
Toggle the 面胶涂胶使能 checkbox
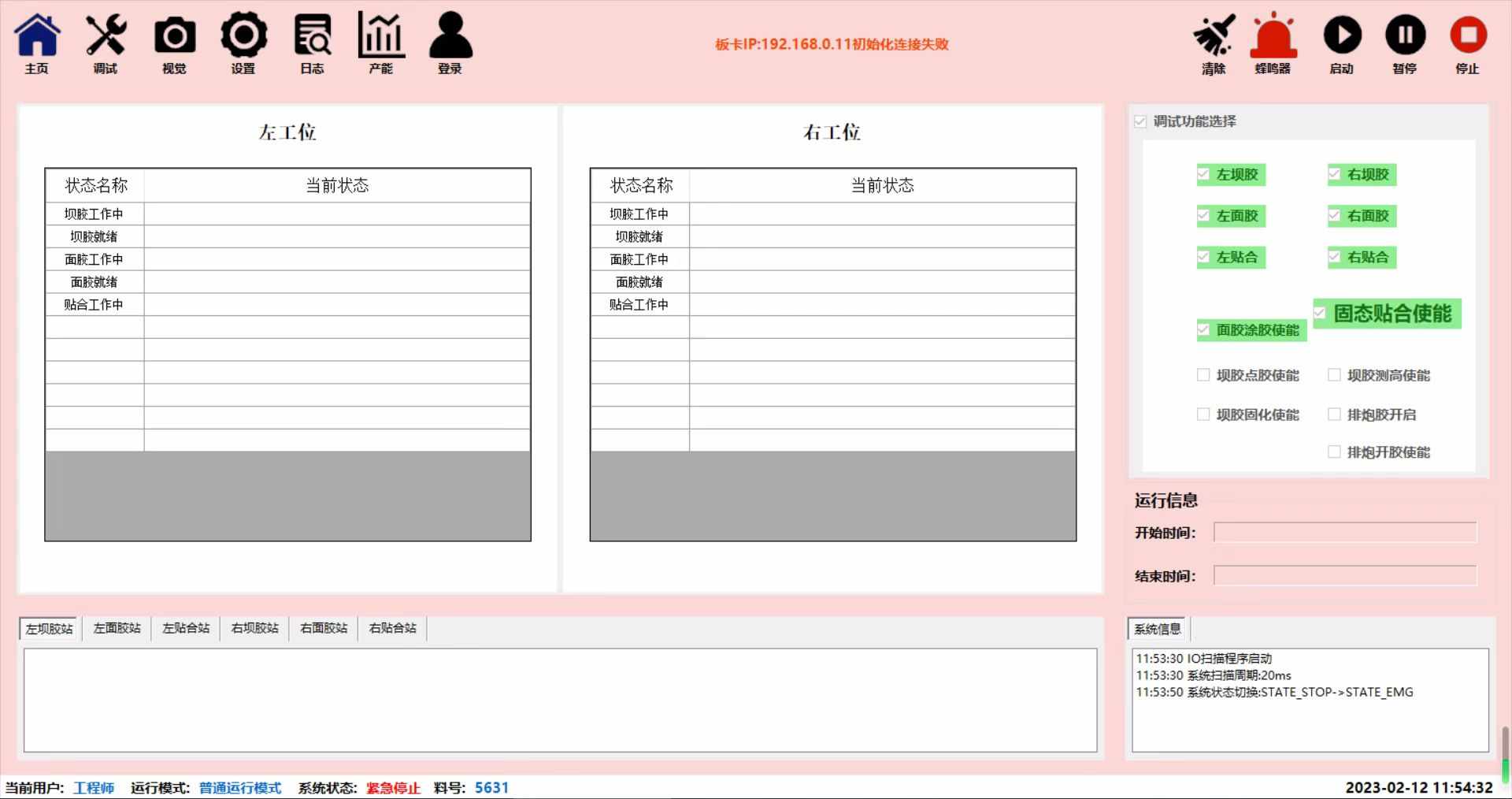1203,329
